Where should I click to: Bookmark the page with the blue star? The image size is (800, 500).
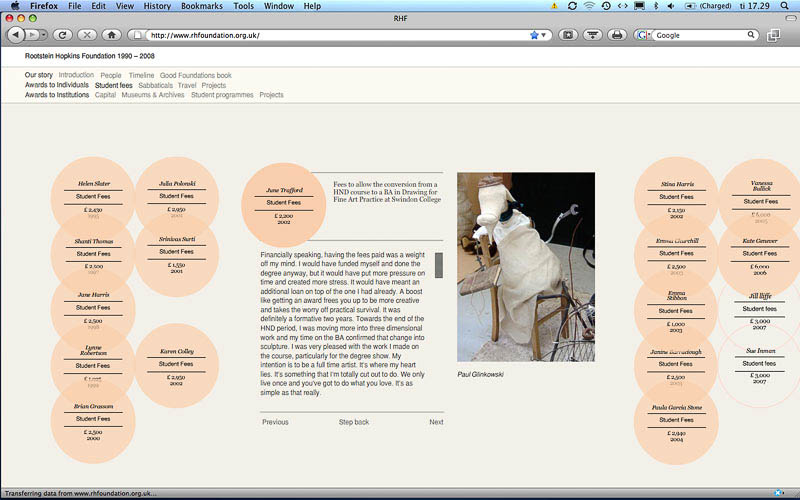tap(534, 35)
